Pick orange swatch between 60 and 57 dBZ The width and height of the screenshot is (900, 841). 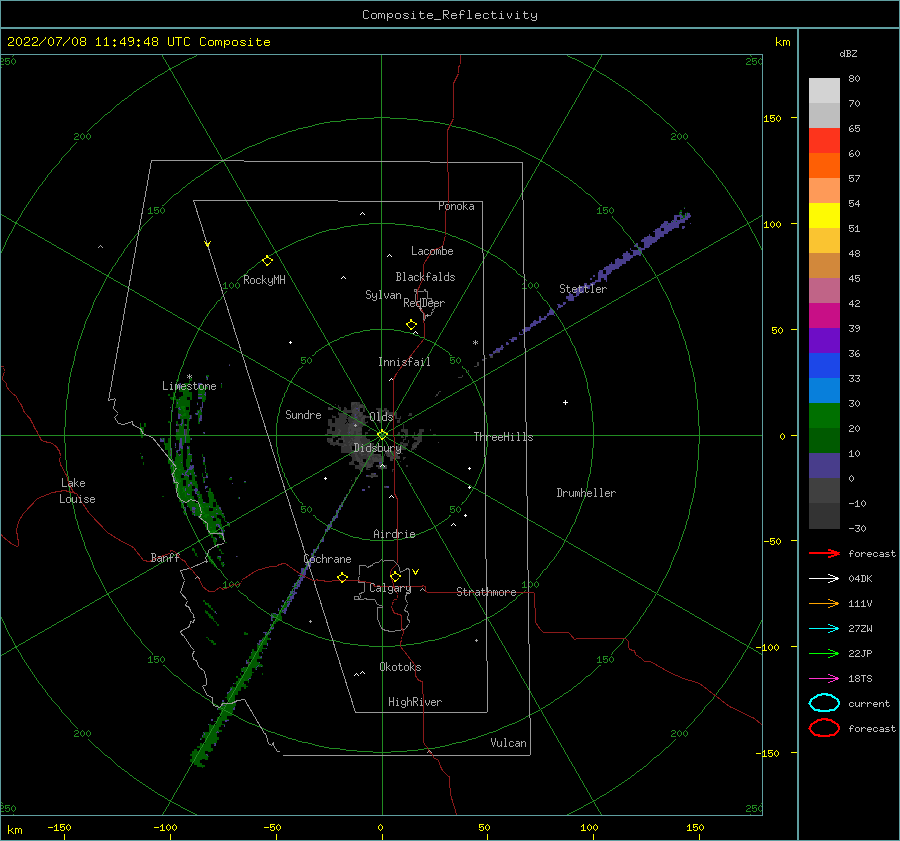click(824, 165)
